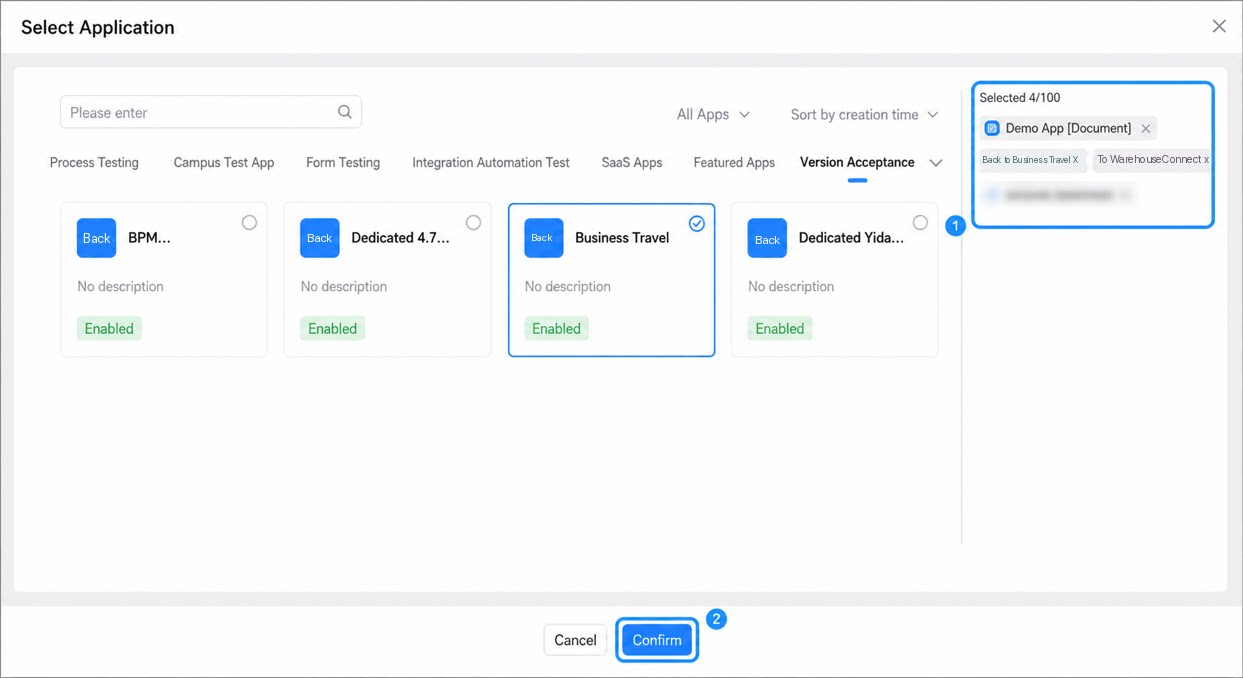Open Sort by creation time dropdown

coord(864,114)
